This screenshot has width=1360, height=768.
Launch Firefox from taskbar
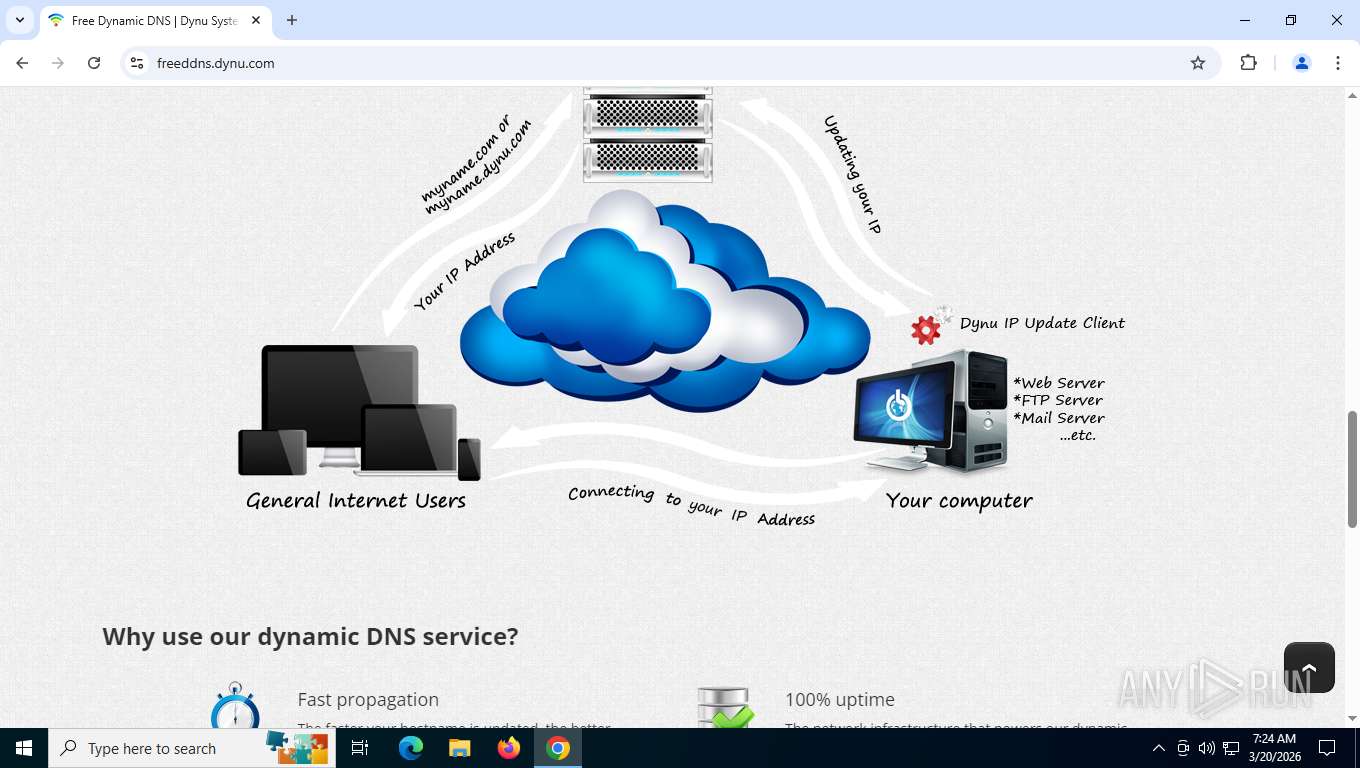tap(509, 748)
